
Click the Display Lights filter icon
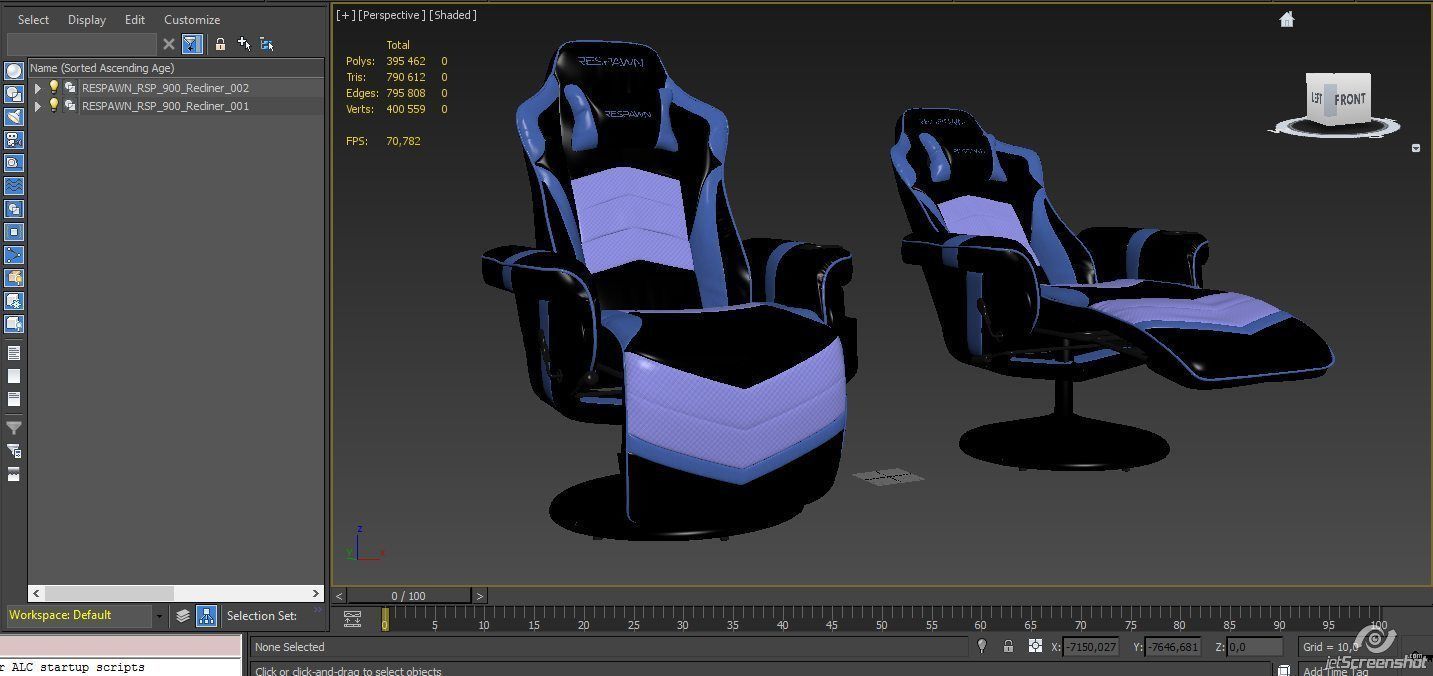14,116
